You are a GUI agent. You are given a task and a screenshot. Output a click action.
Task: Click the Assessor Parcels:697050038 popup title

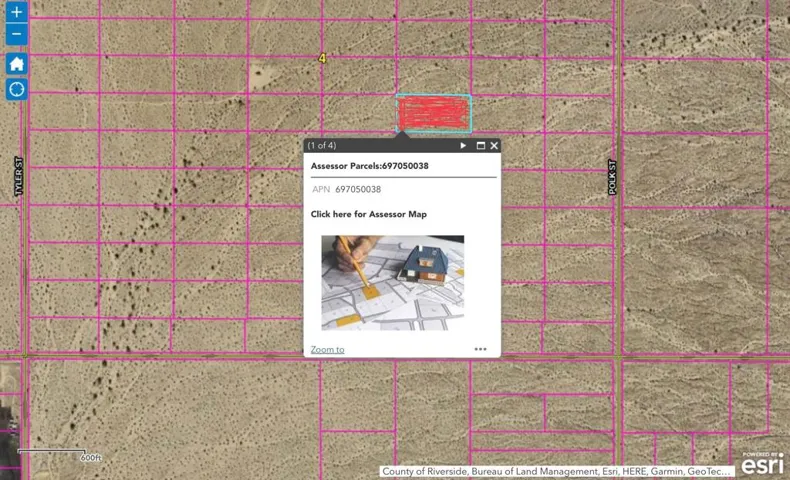[369, 166]
